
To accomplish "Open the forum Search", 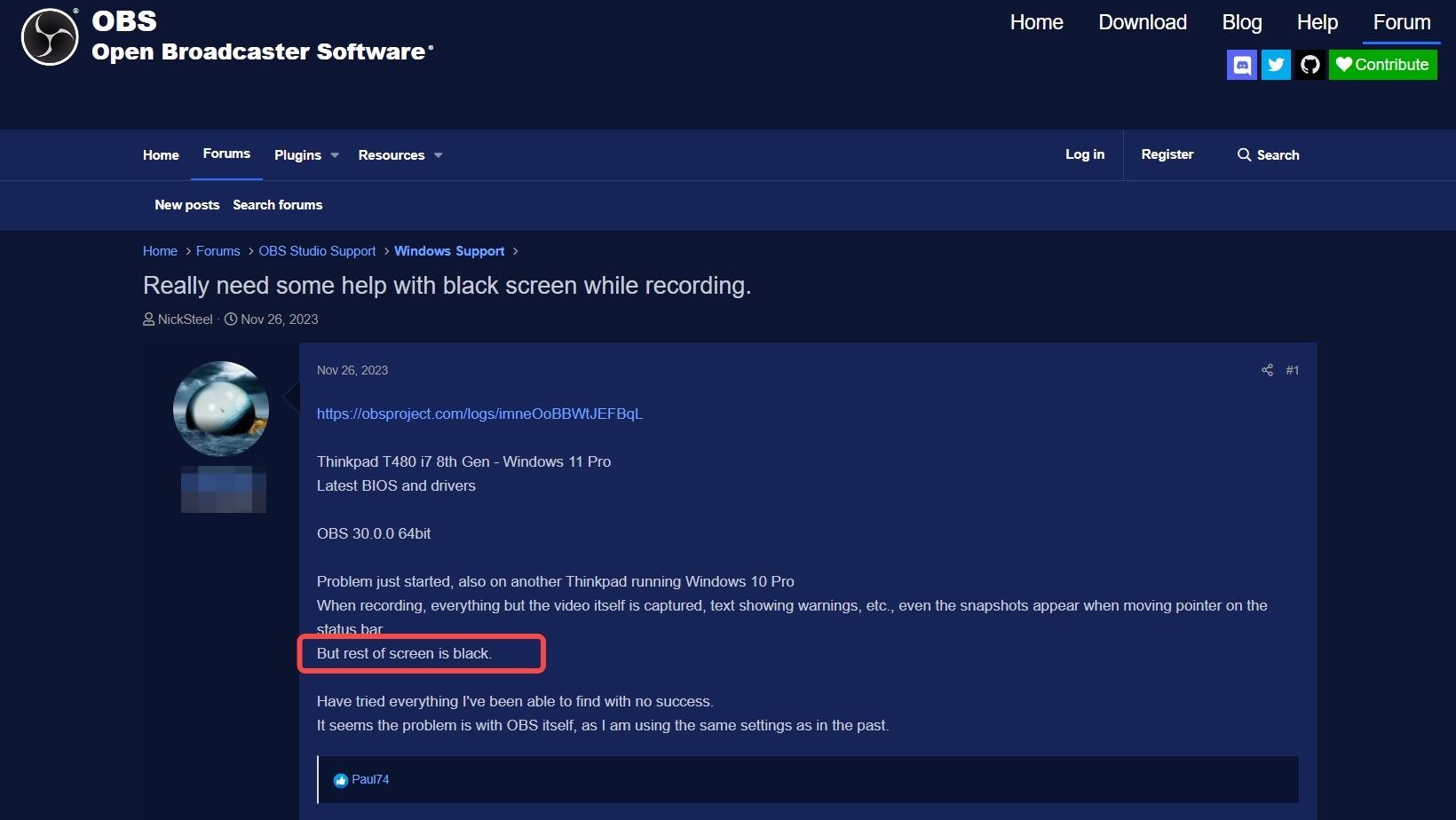I will pyautogui.click(x=1269, y=155).
